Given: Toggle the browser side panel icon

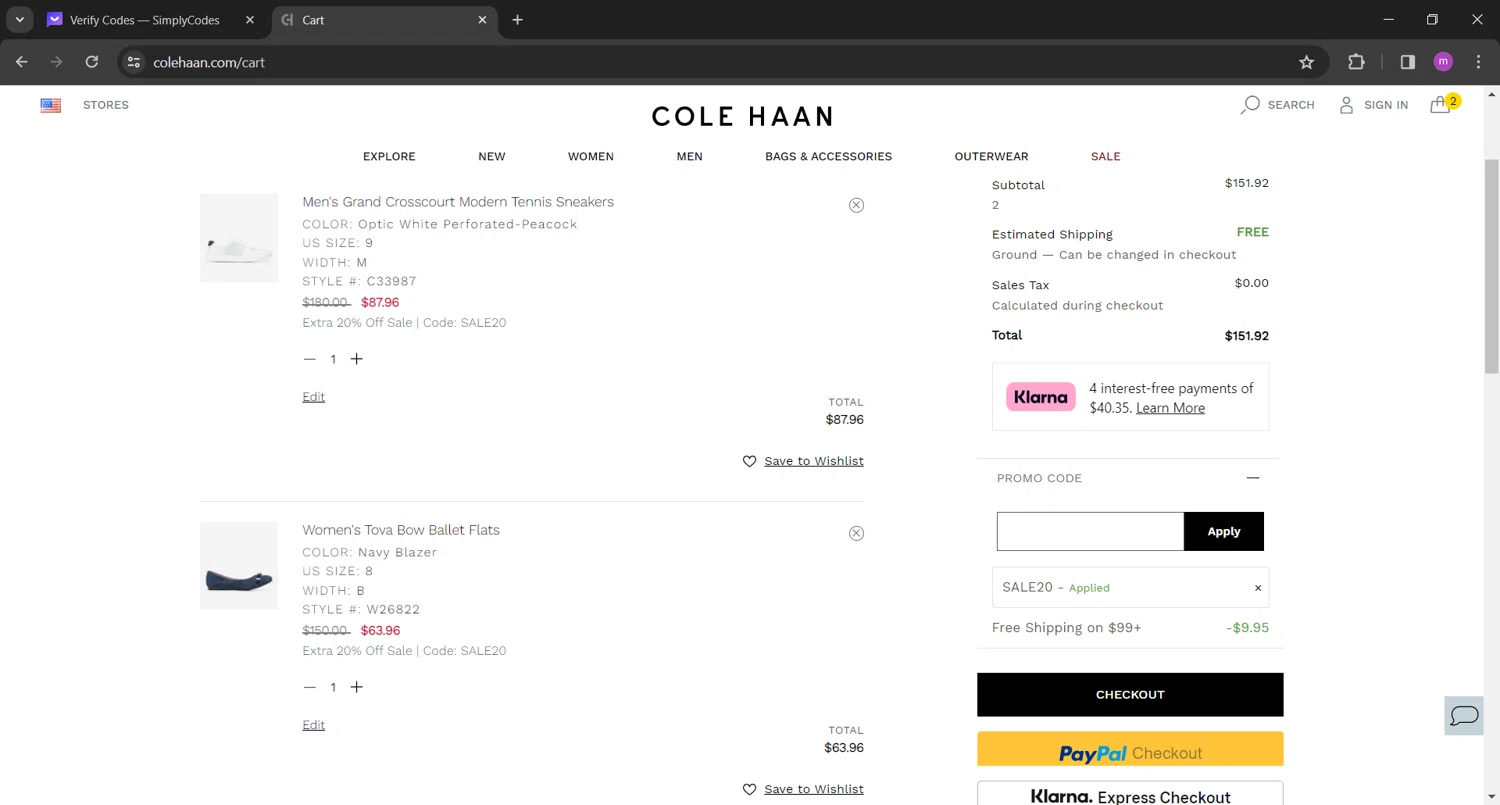Looking at the screenshot, I should 1408,62.
